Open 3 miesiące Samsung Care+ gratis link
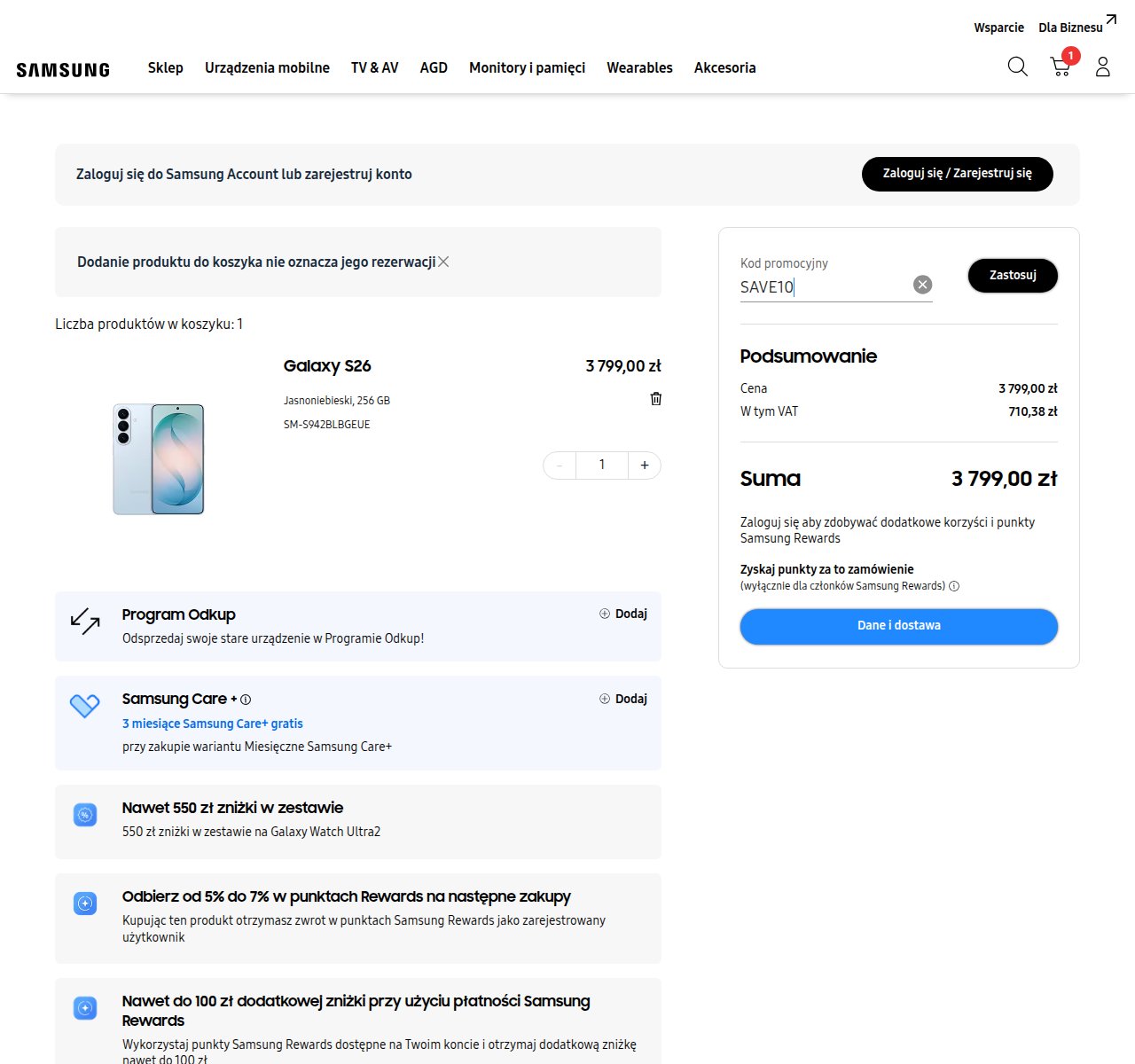The width and height of the screenshot is (1135, 1064). click(213, 724)
